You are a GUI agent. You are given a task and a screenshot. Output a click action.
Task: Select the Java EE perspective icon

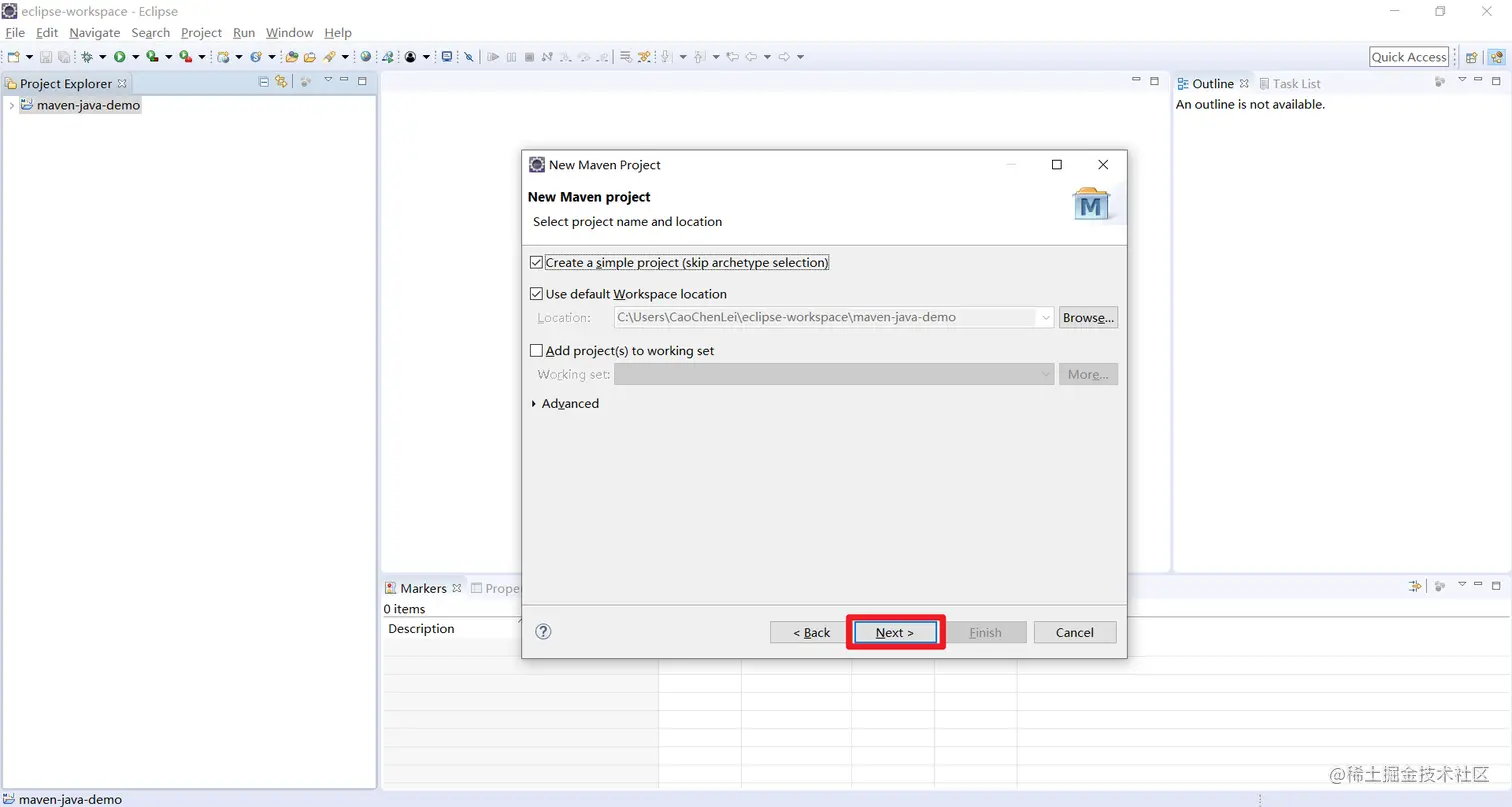[x=1496, y=57]
